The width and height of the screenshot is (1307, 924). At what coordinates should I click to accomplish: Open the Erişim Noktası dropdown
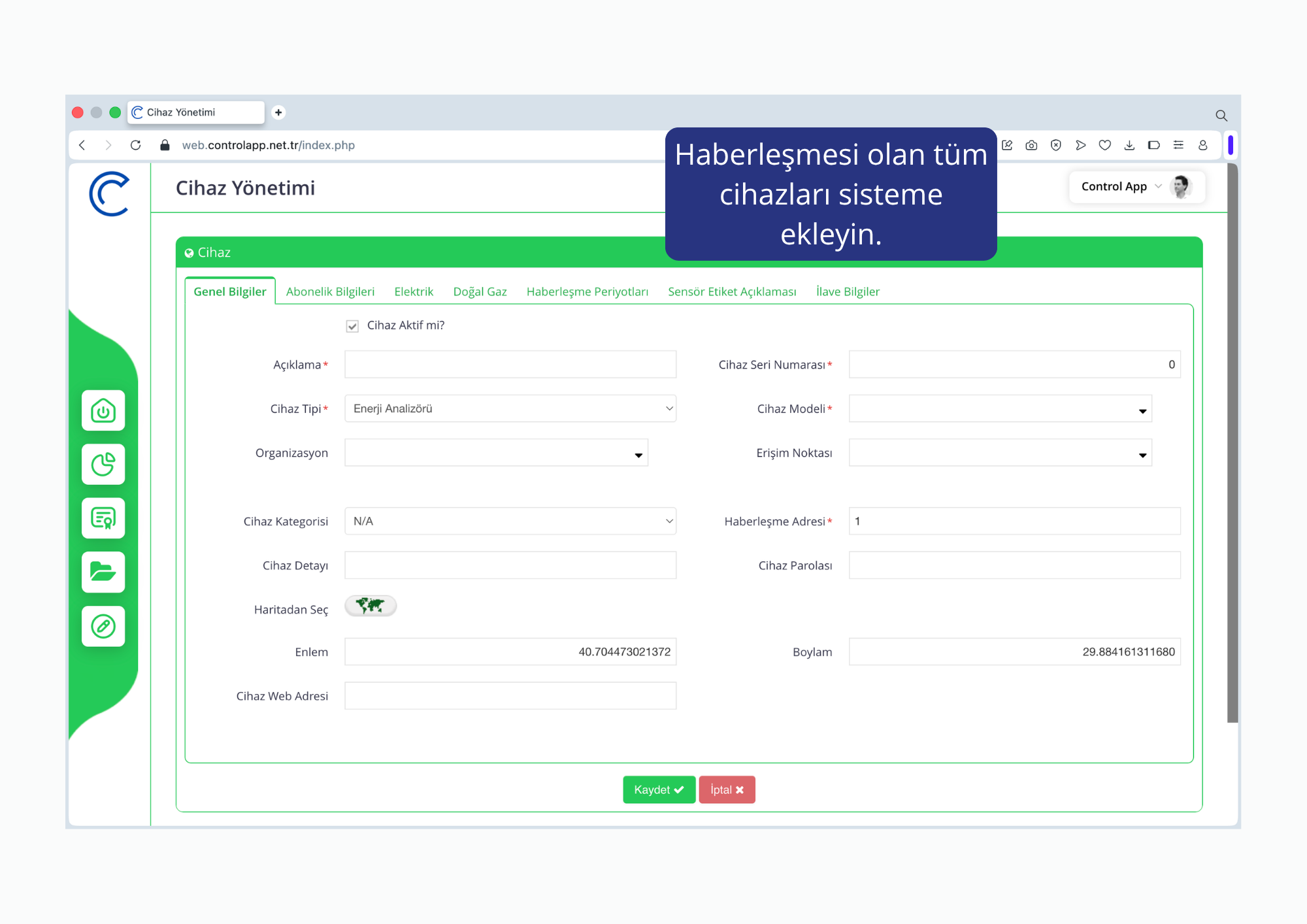point(1000,453)
